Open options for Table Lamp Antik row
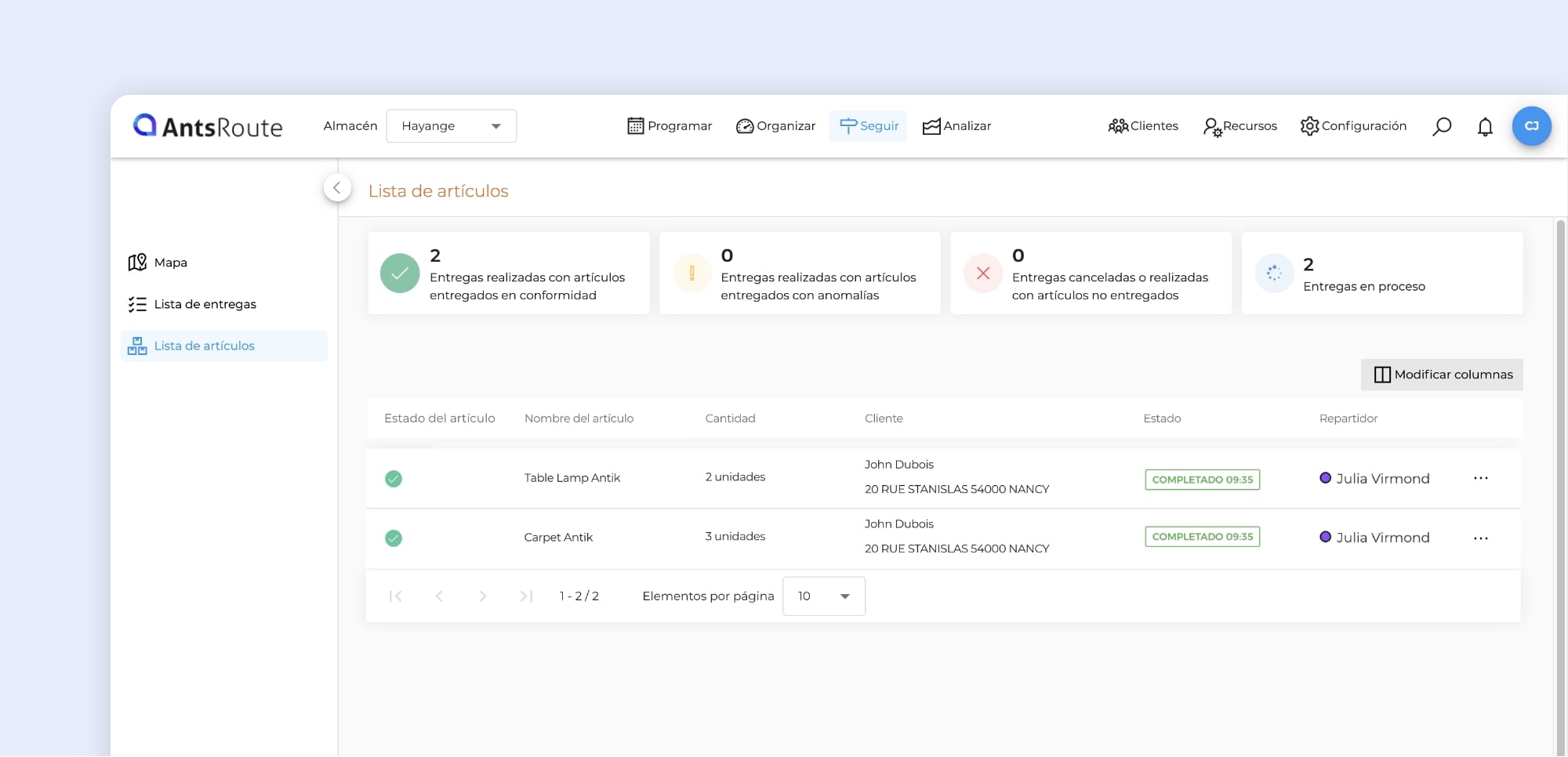The height and width of the screenshot is (757, 1568). pyautogui.click(x=1480, y=479)
